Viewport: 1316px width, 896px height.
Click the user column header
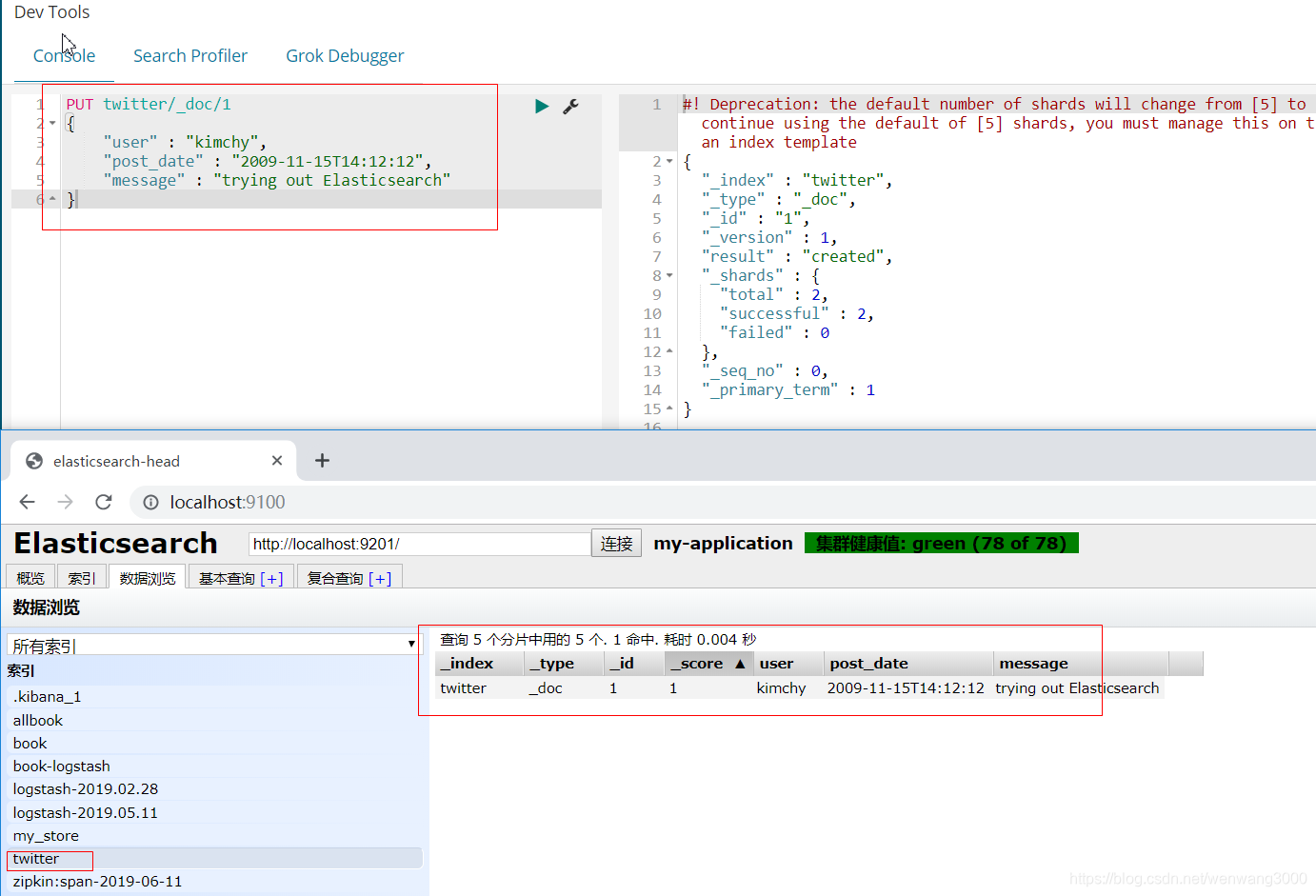[x=788, y=664]
